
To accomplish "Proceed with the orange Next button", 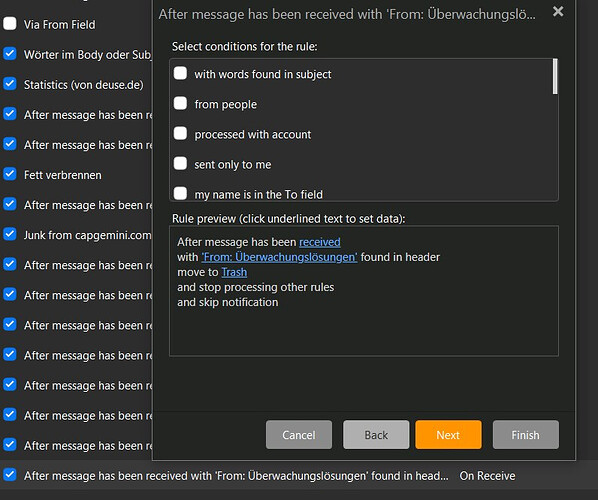I will click(x=448, y=435).
